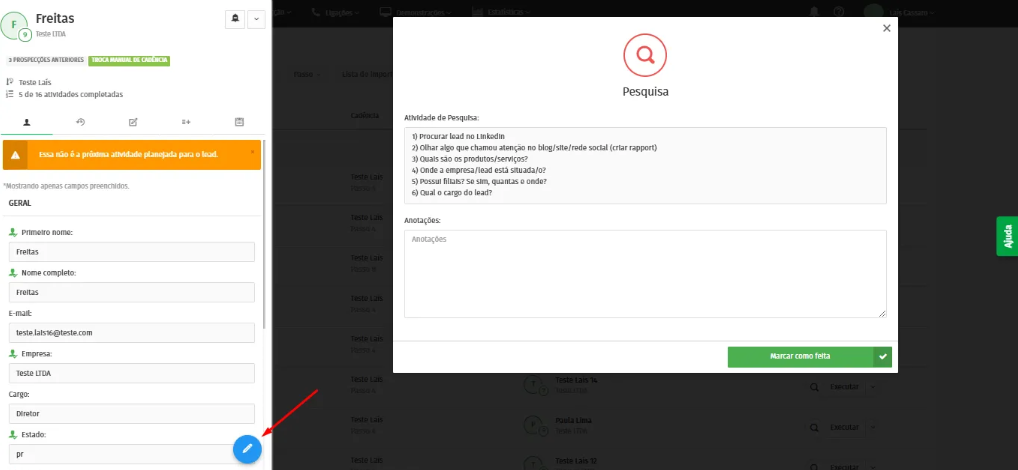Click lead name Teste Lais 12 in list
Image resolution: width=1018 pixels, height=470 pixels.
coord(576,460)
